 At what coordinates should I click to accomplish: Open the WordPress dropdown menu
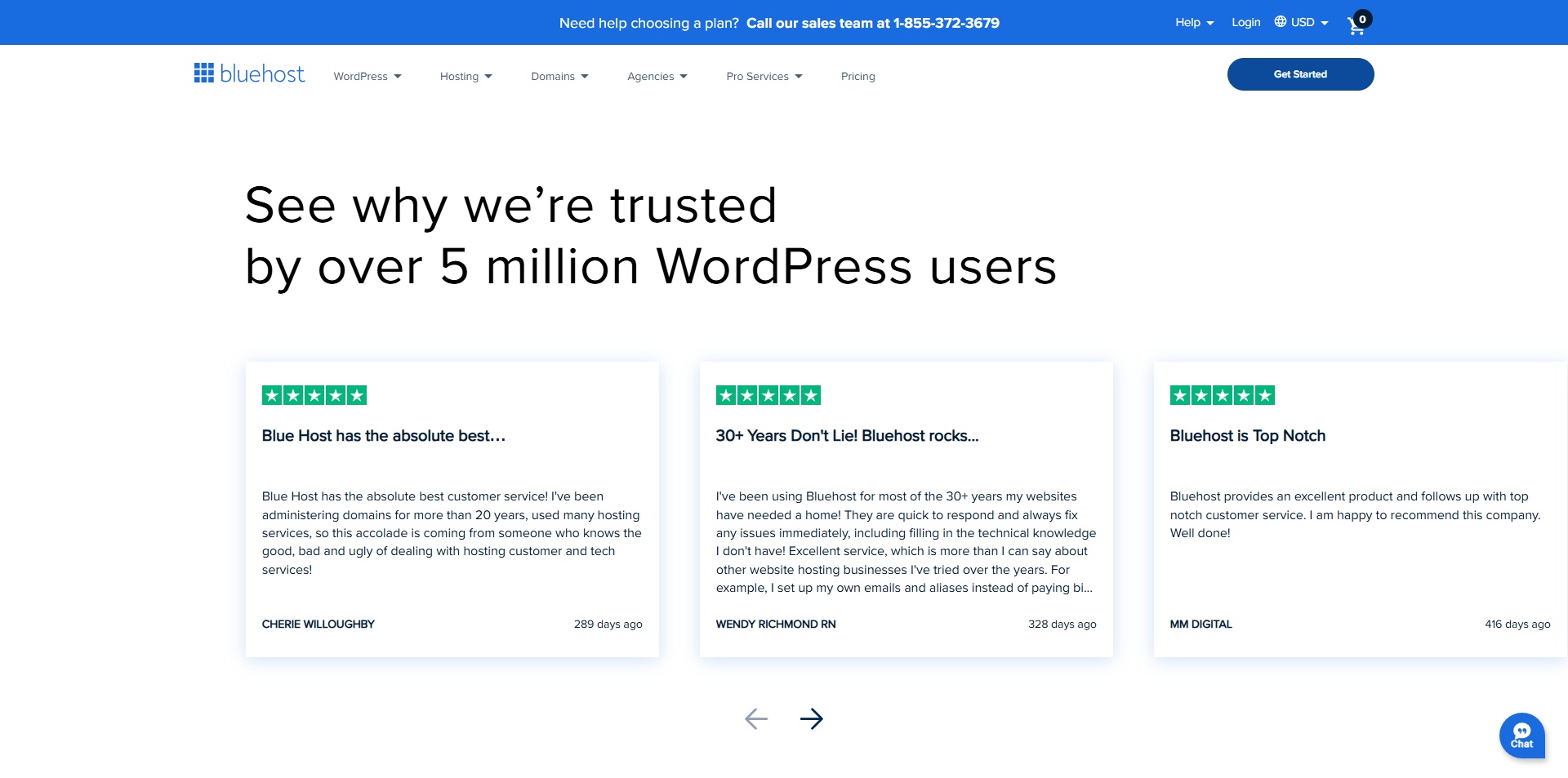point(367,76)
